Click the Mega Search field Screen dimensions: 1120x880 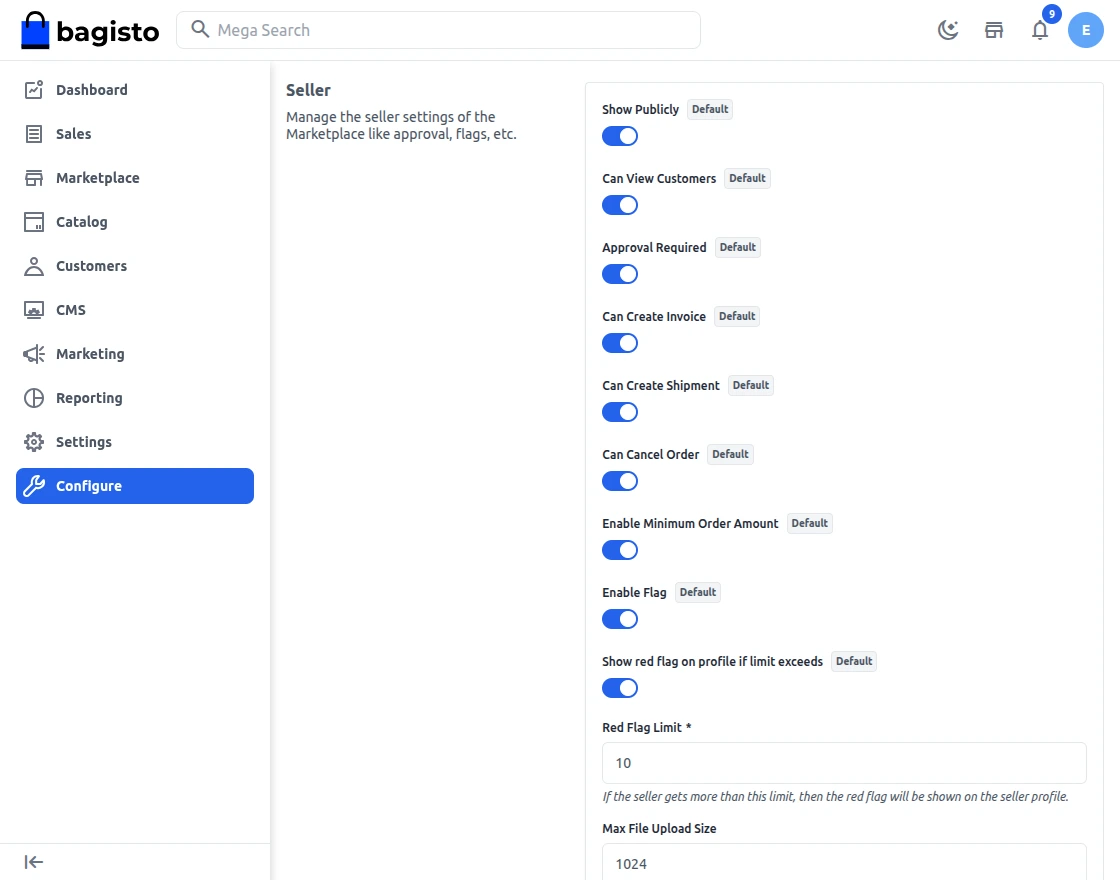coord(450,30)
